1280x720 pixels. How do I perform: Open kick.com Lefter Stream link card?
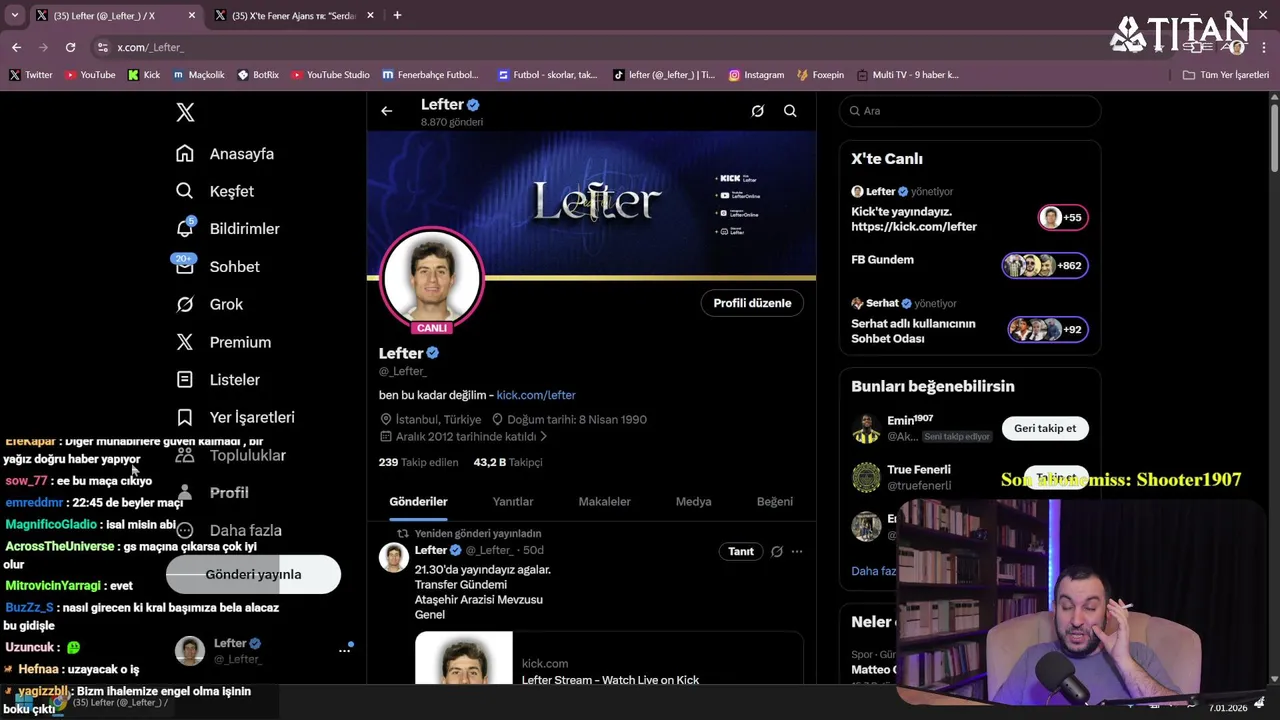tap(609, 658)
